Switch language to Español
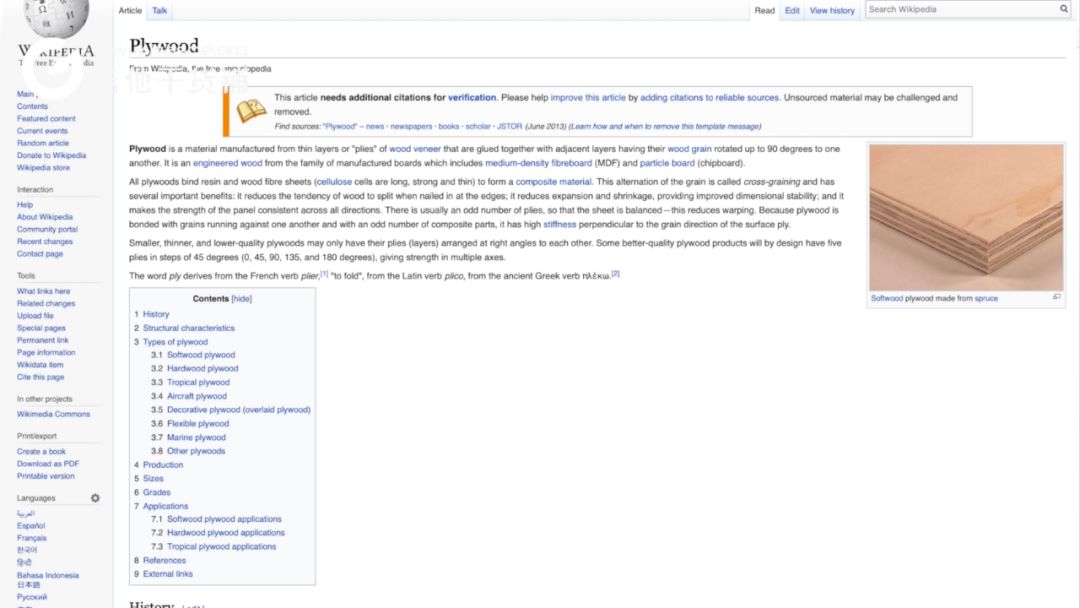1080x608 pixels. 31,526
